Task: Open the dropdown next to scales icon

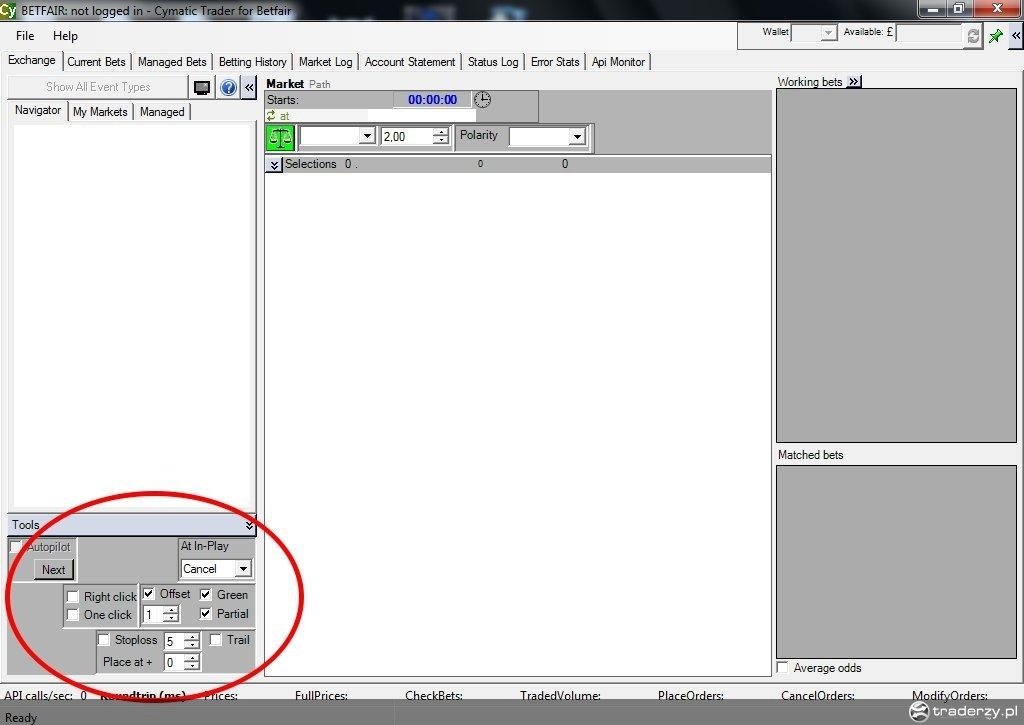Action: tap(367, 137)
